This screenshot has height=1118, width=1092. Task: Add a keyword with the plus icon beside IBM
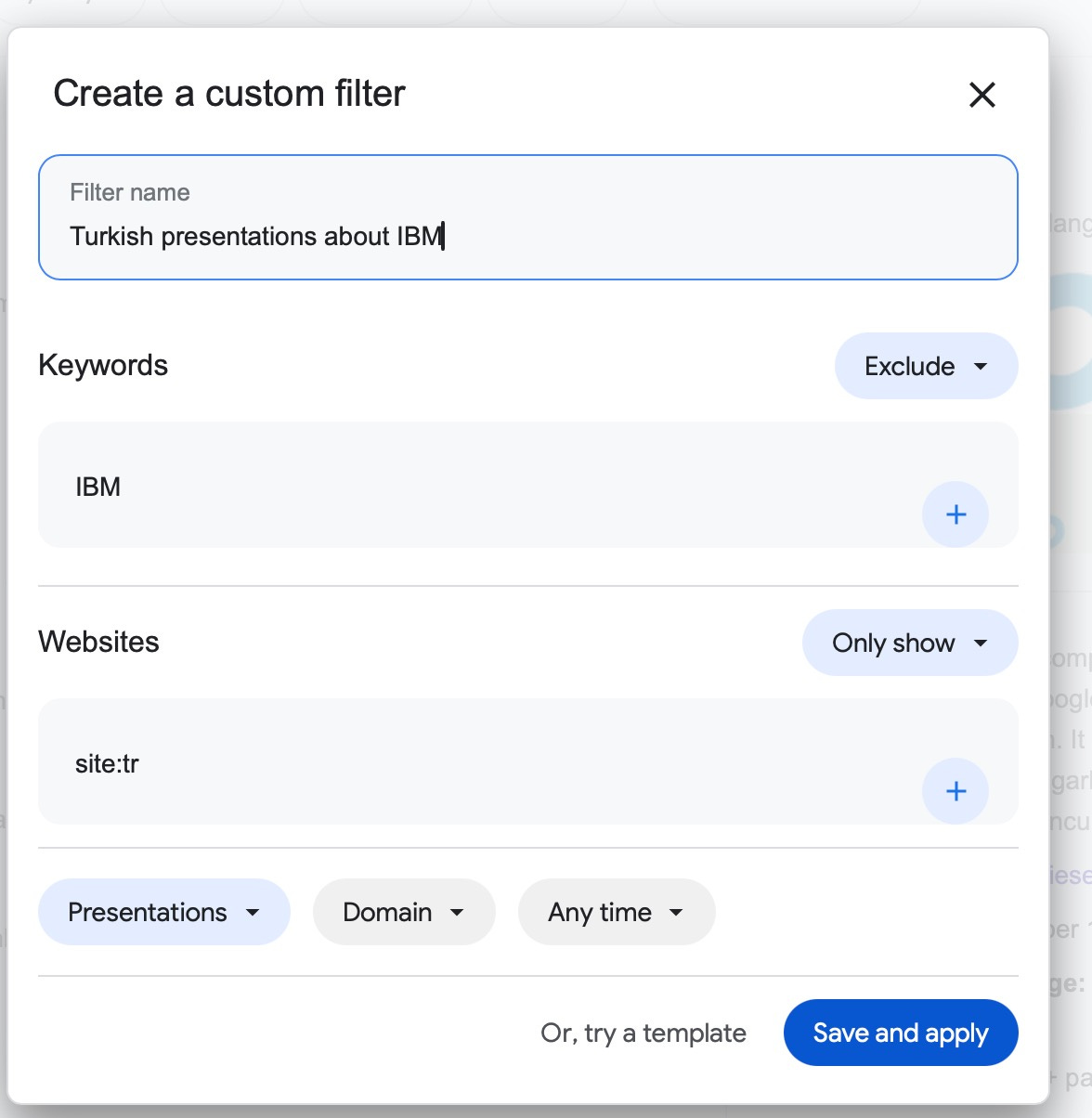point(955,514)
